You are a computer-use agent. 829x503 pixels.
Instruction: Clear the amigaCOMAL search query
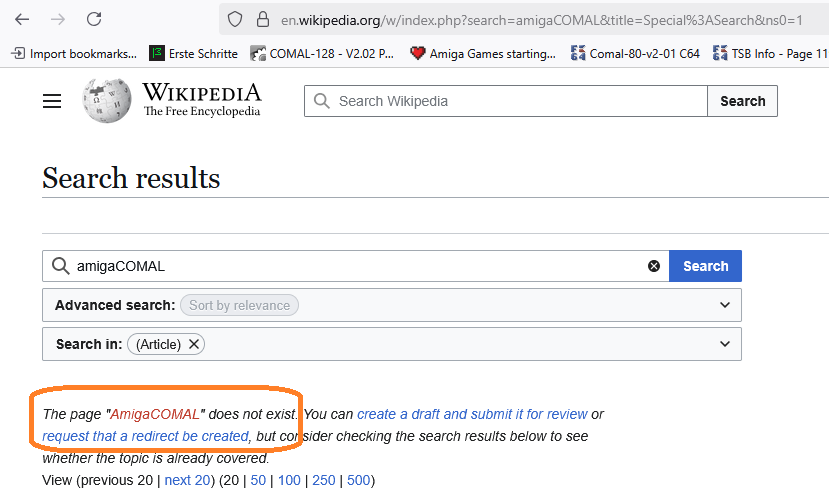[x=654, y=266]
